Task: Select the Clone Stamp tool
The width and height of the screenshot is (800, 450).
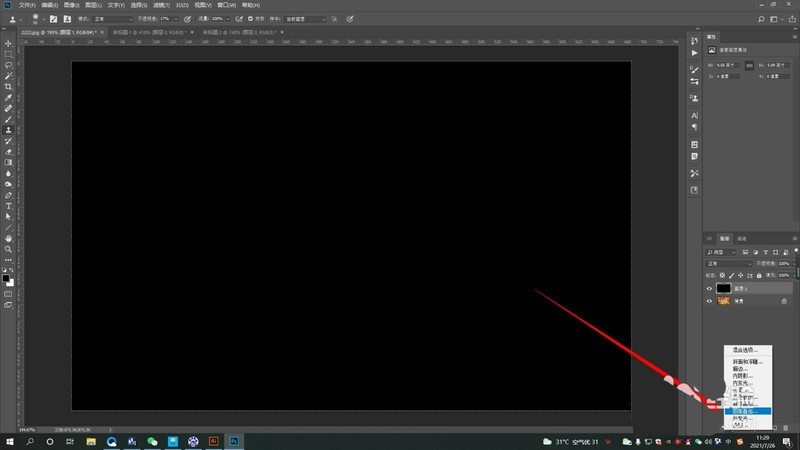Action: [8, 130]
